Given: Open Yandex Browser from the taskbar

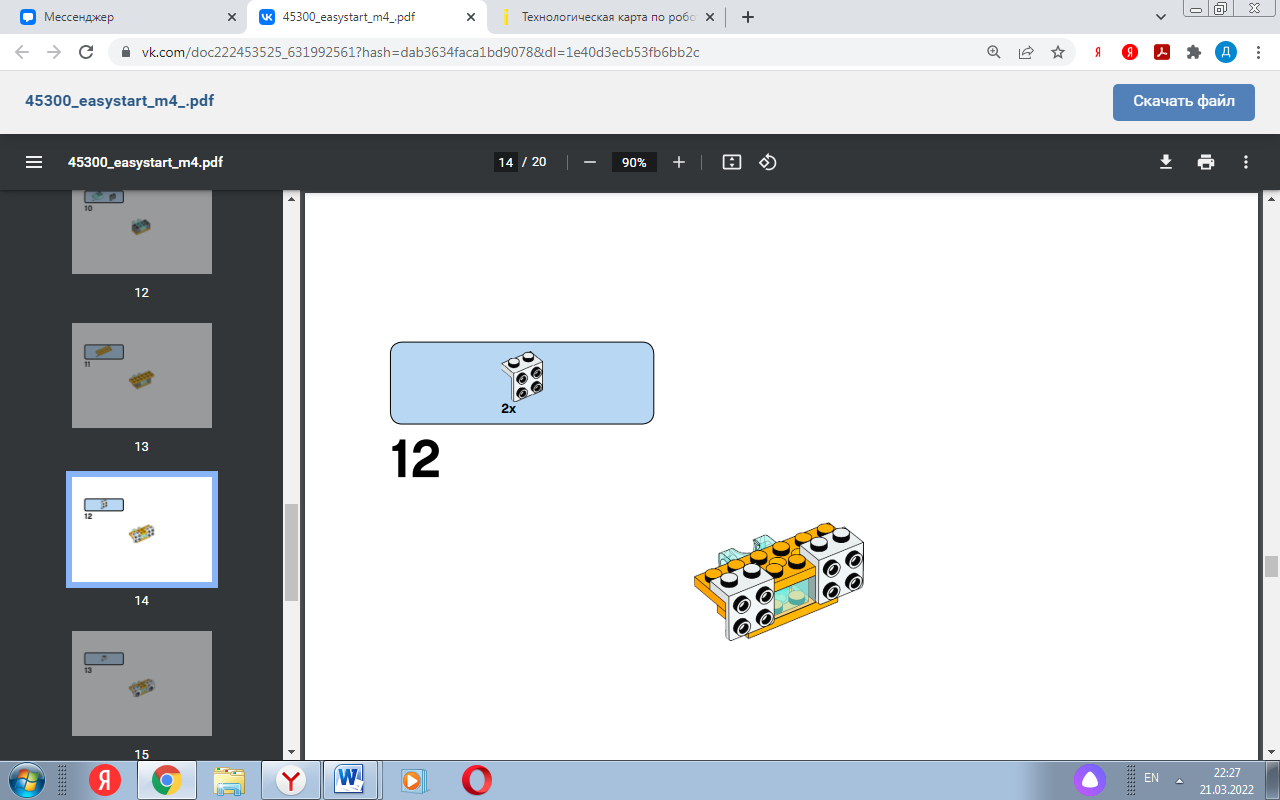Looking at the screenshot, I should pyautogui.click(x=291, y=780).
